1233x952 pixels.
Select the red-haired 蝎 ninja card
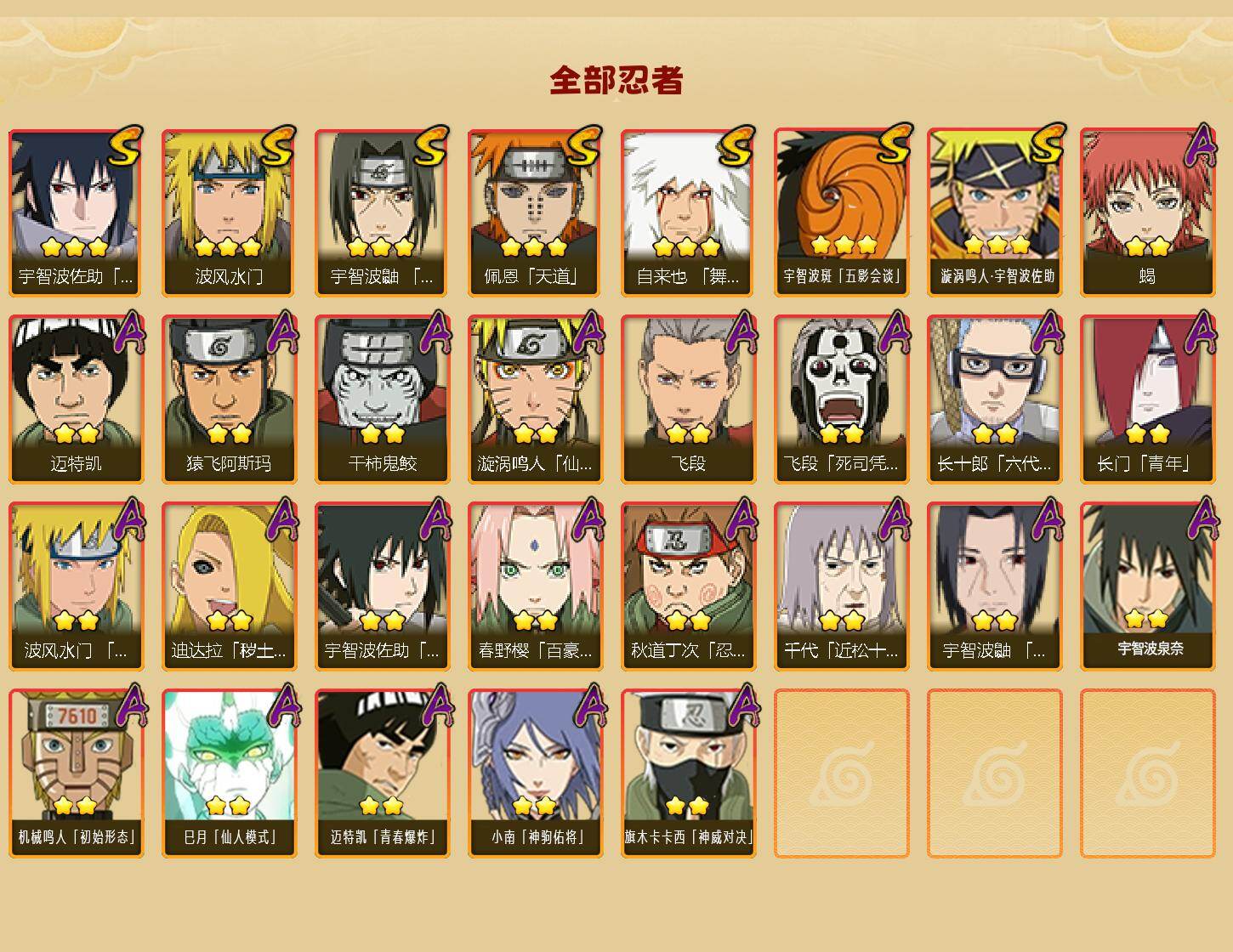click(1148, 212)
